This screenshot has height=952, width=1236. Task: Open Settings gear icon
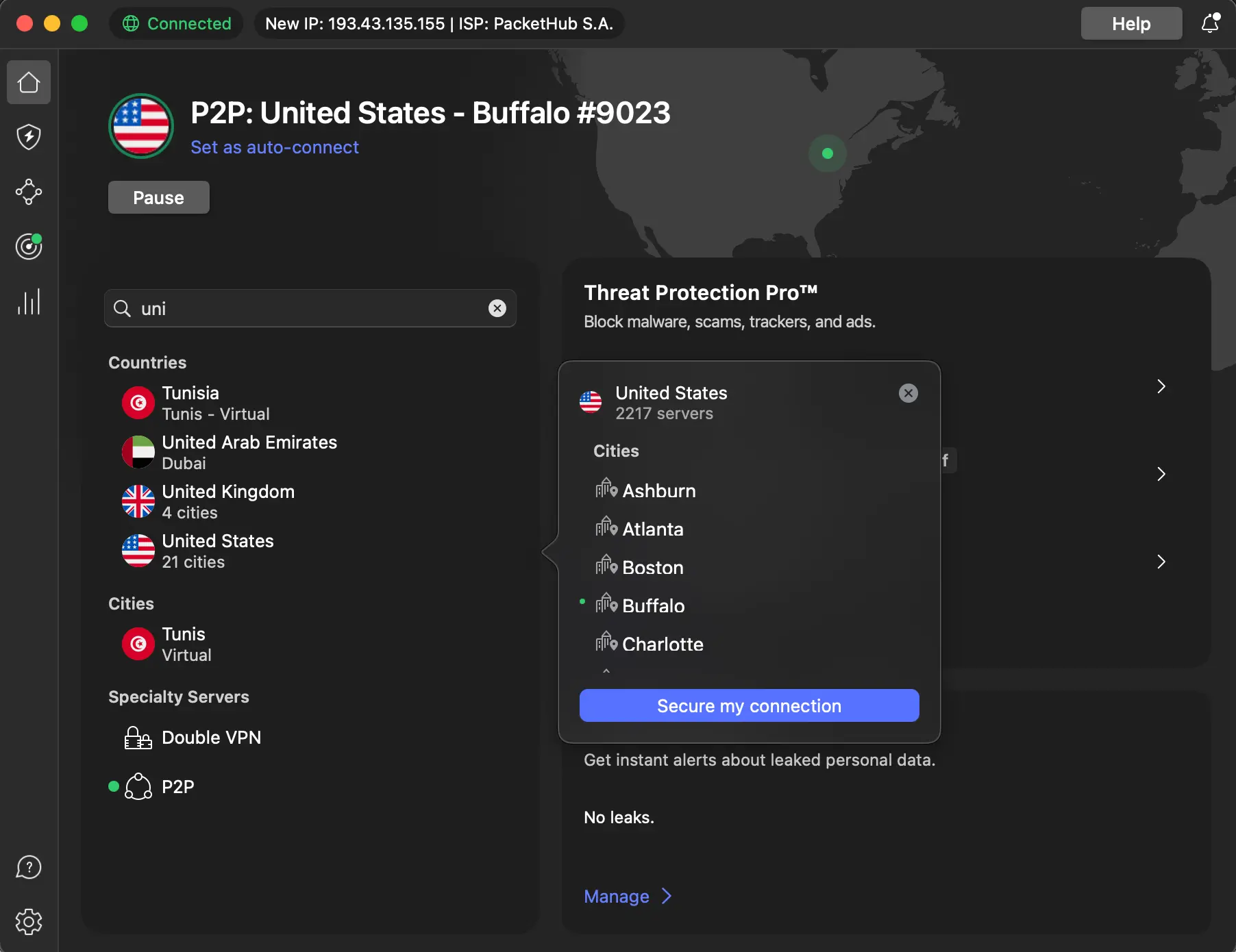29,922
